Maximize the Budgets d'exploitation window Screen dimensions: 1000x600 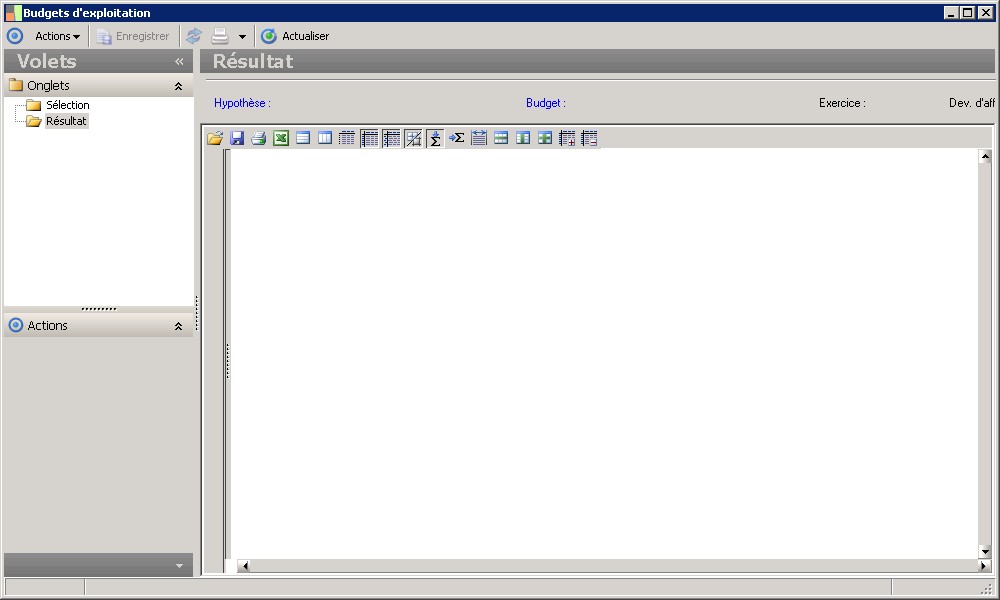[968, 13]
